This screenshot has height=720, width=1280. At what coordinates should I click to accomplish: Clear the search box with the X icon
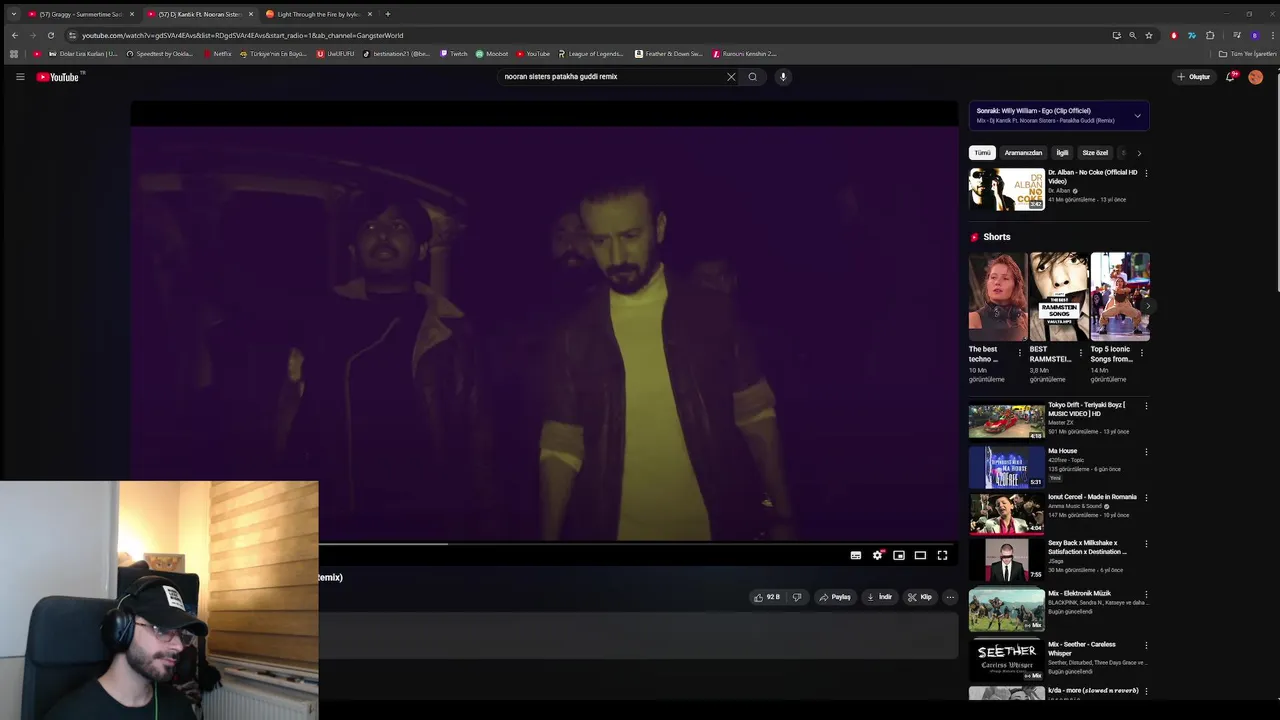click(731, 77)
